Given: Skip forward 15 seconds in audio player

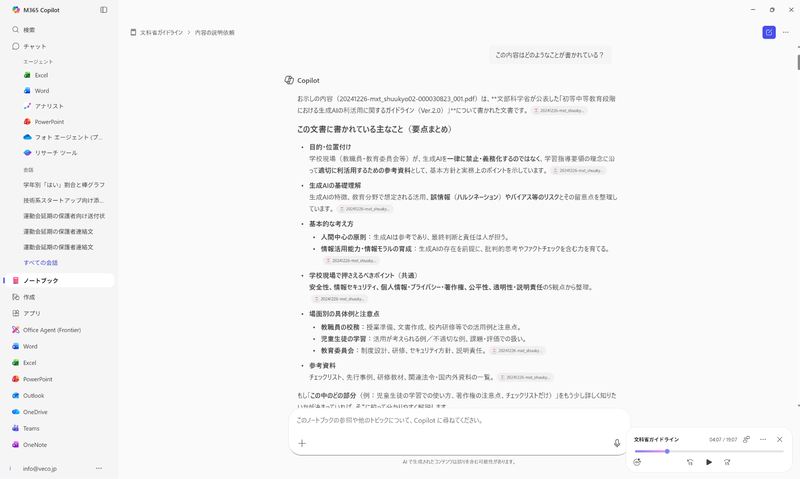Looking at the screenshot, I should click(x=727, y=462).
